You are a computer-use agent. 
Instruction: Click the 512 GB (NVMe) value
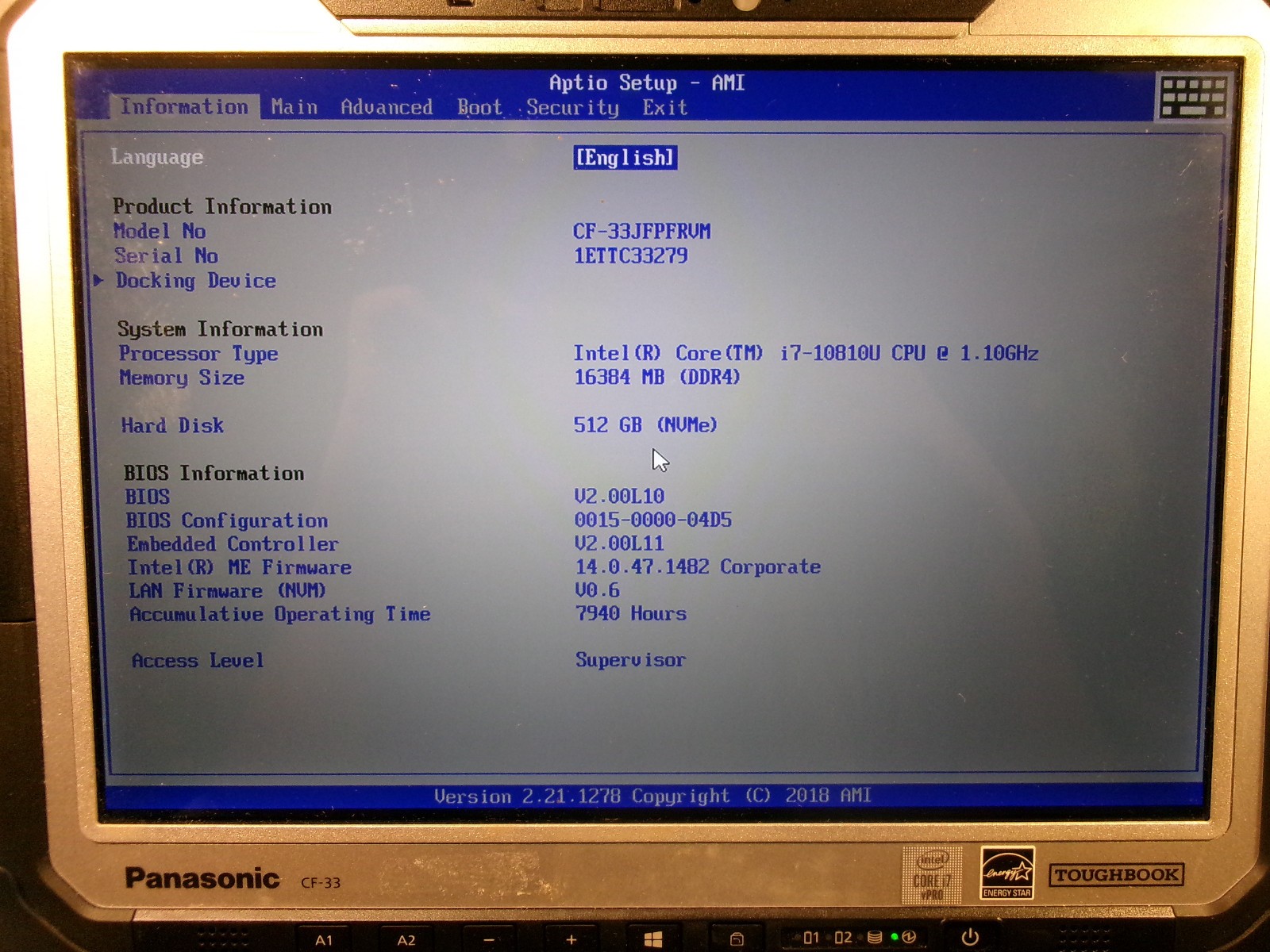(x=645, y=425)
